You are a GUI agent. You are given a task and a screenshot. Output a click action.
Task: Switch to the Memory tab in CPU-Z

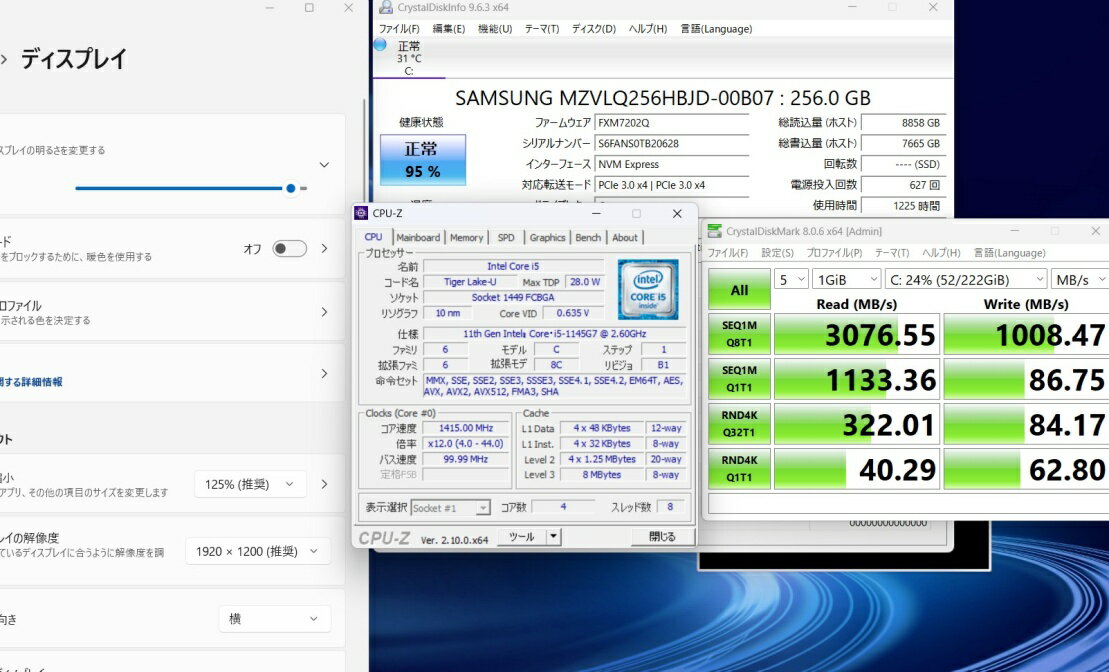coord(466,238)
